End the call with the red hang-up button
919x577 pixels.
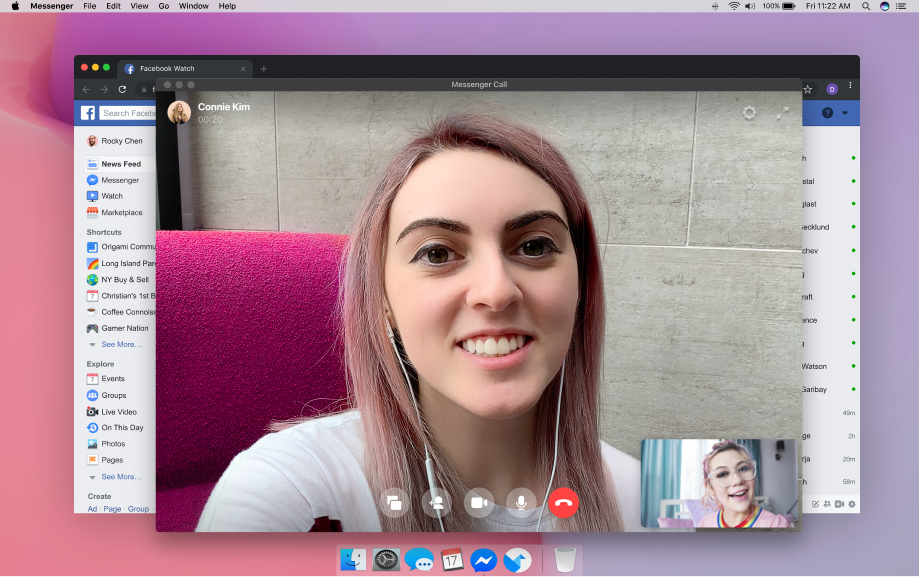[x=563, y=503]
